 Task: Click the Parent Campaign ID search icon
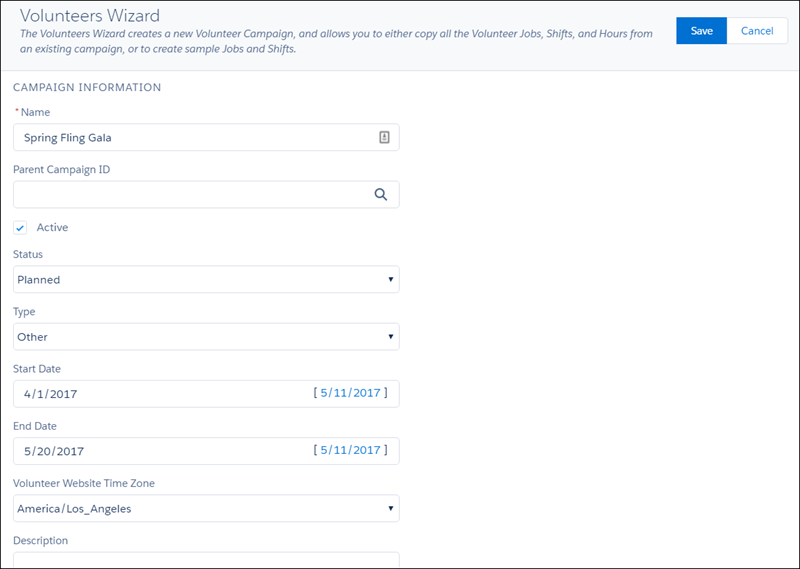(381, 194)
